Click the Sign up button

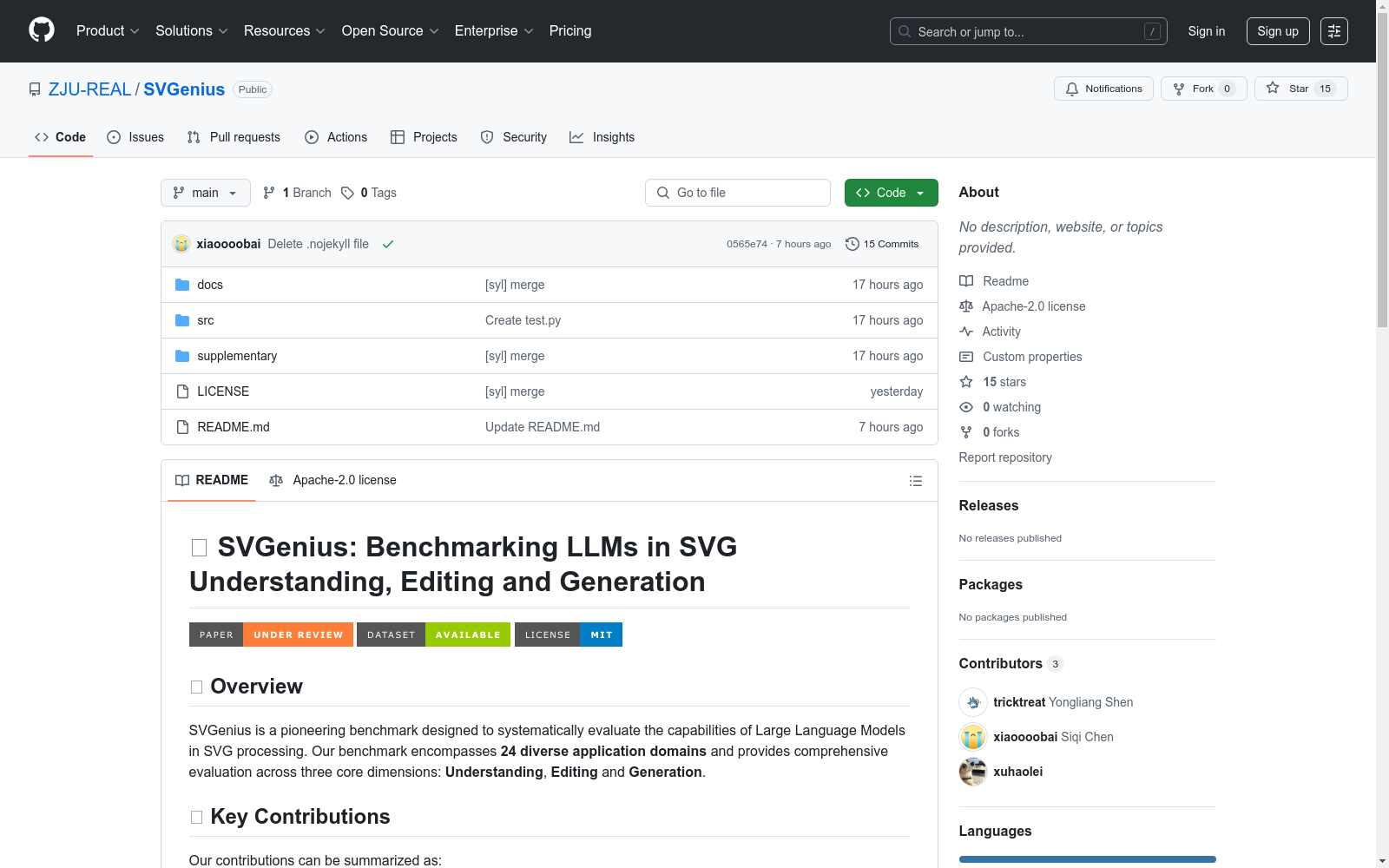click(x=1277, y=30)
